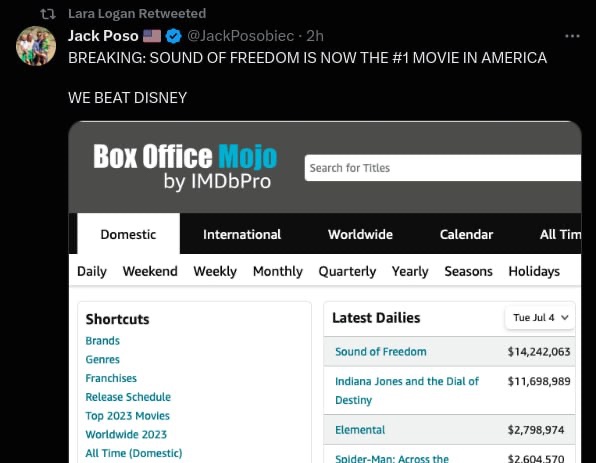Open the three-dots more options menu

(572, 36)
